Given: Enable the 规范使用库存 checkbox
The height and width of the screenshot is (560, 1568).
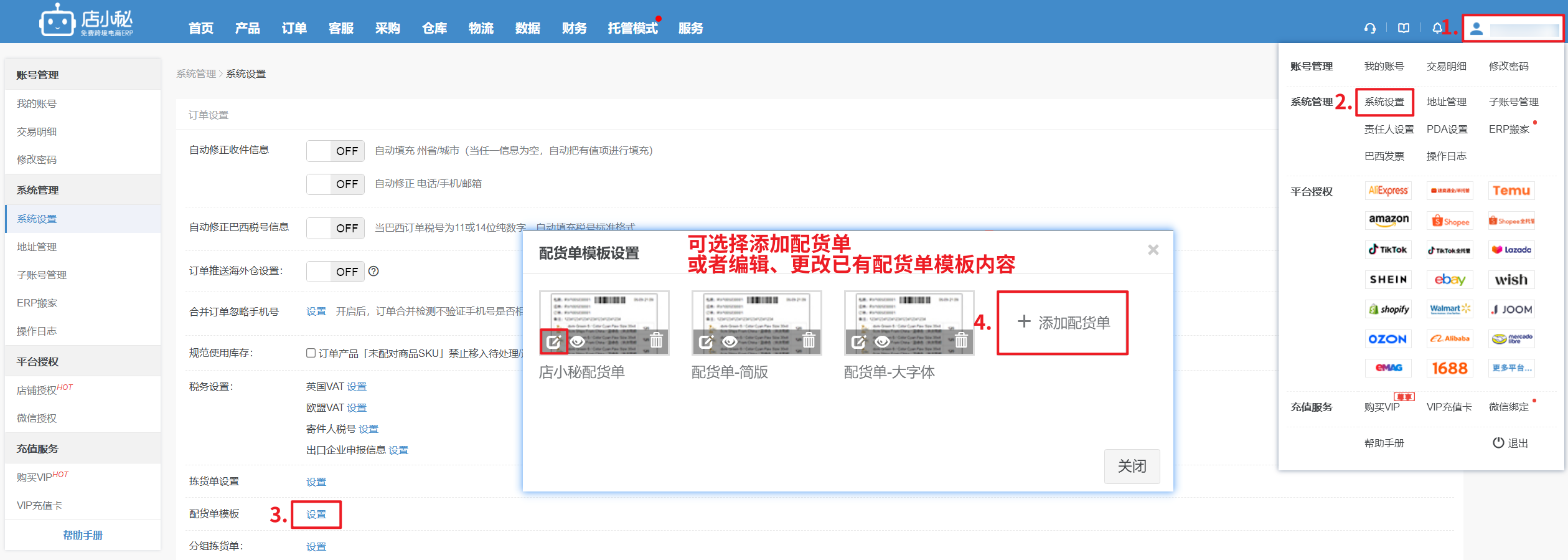Looking at the screenshot, I should coord(311,353).
